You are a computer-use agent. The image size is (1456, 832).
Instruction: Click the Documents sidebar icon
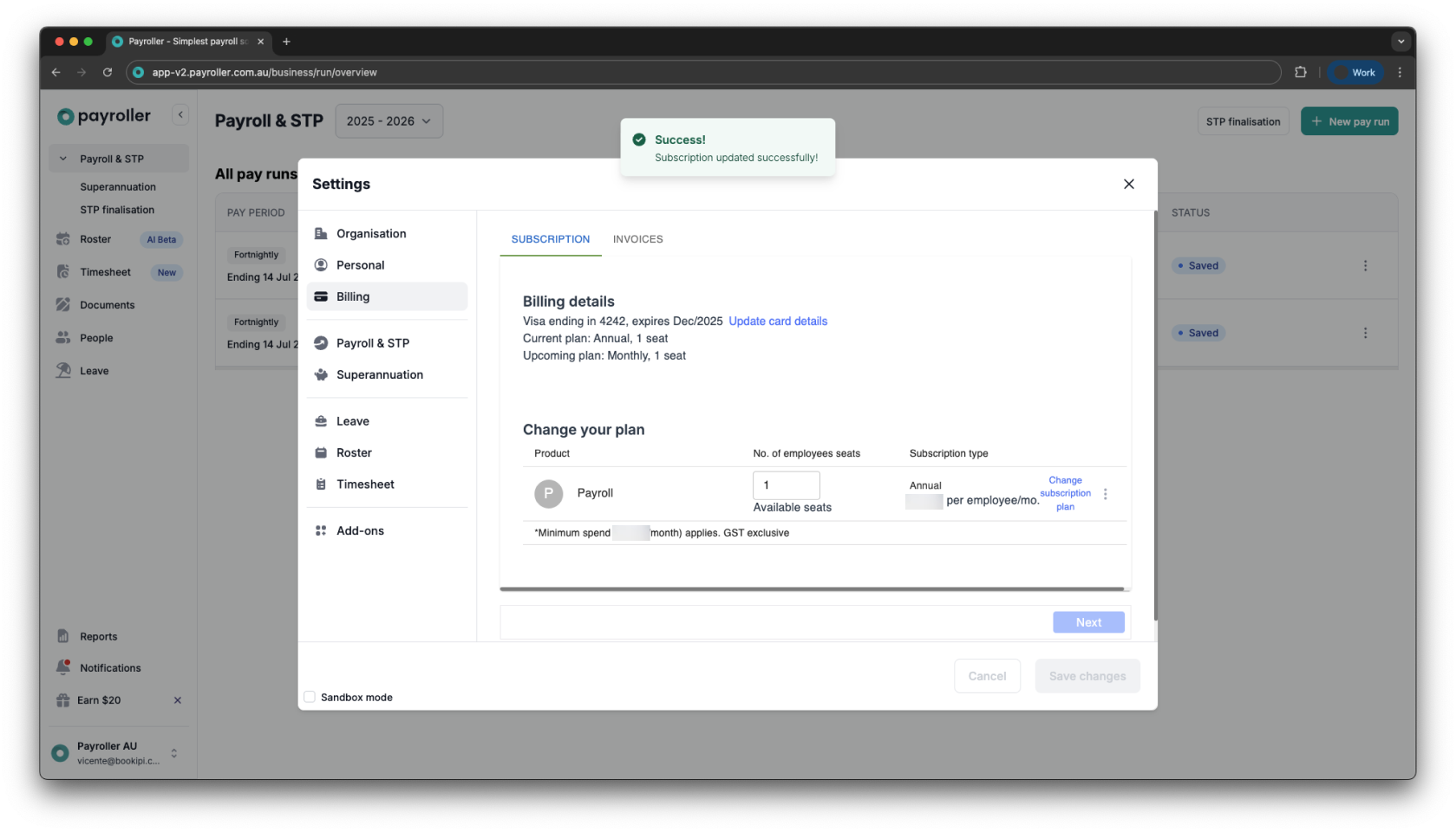pyautogui.click(x=63, y=304)
